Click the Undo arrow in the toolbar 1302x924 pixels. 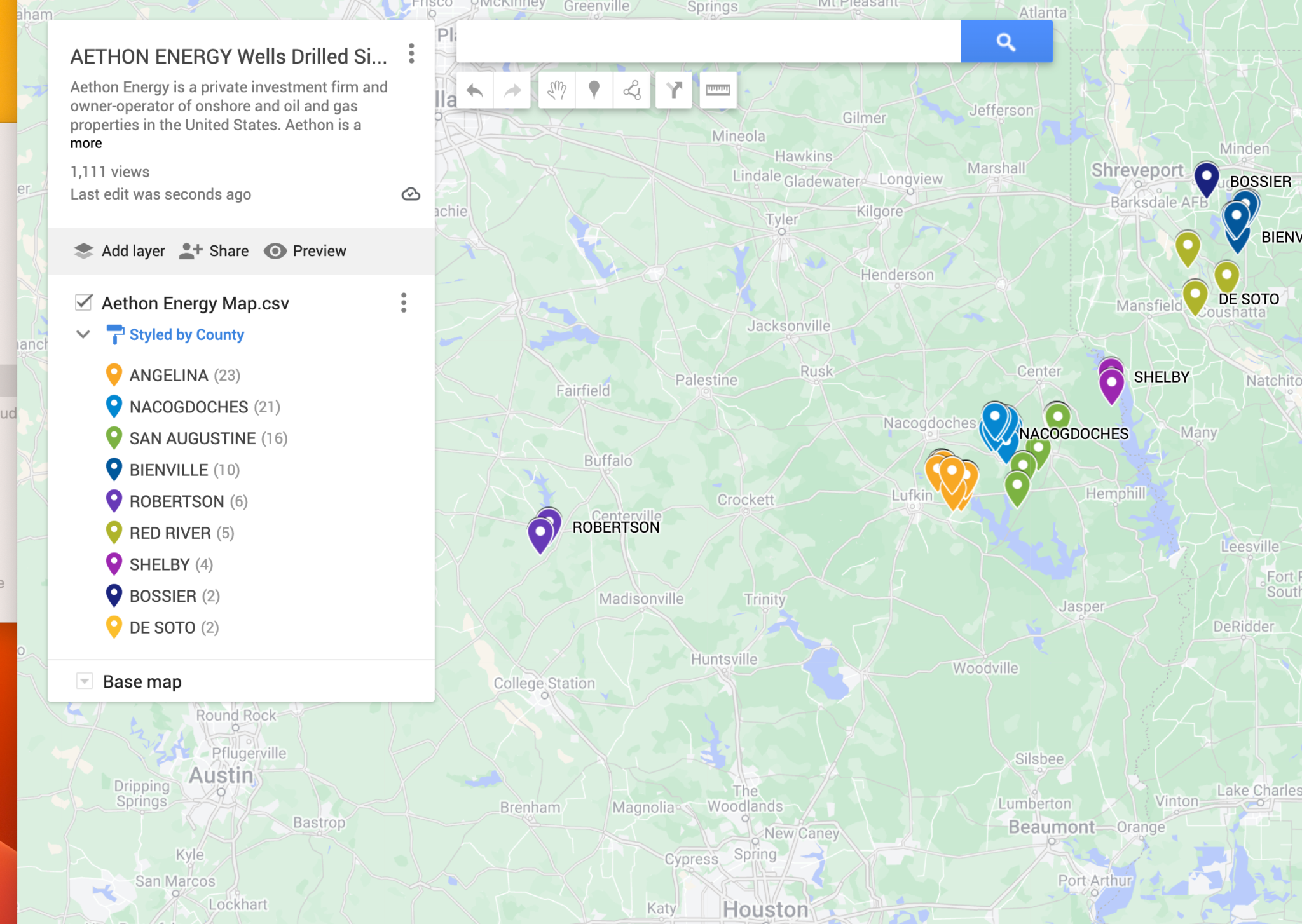point(475,90)
